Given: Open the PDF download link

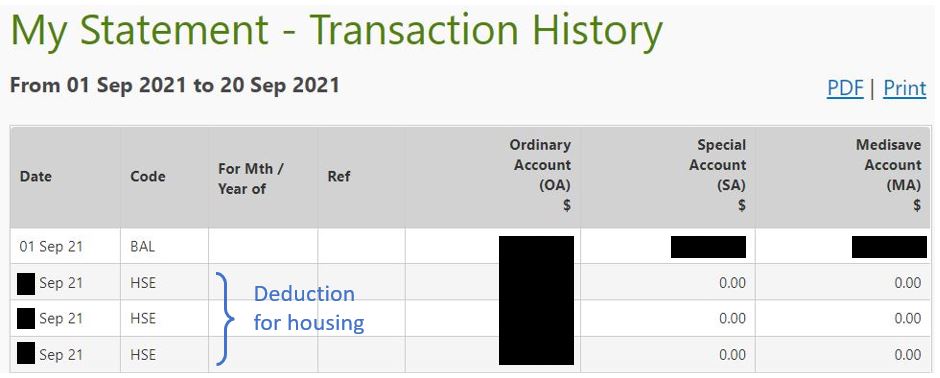Looking at the screenshot, I should pyautogui.click(x=845, y=88).
